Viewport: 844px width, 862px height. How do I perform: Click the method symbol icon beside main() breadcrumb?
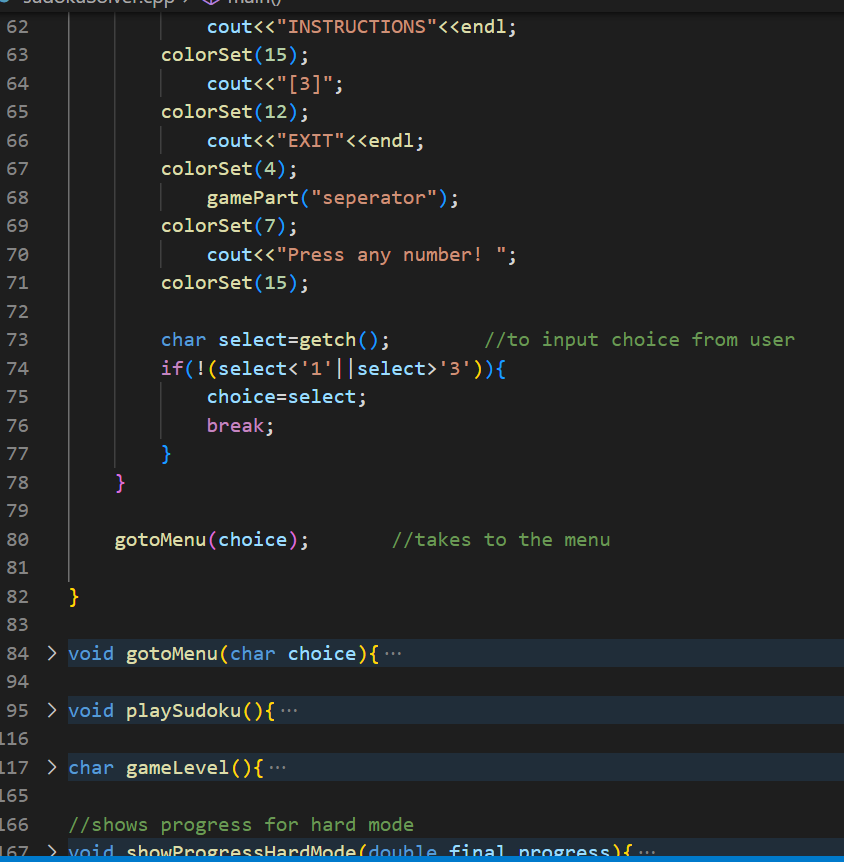pyautogui.click(x=210, y=3)
